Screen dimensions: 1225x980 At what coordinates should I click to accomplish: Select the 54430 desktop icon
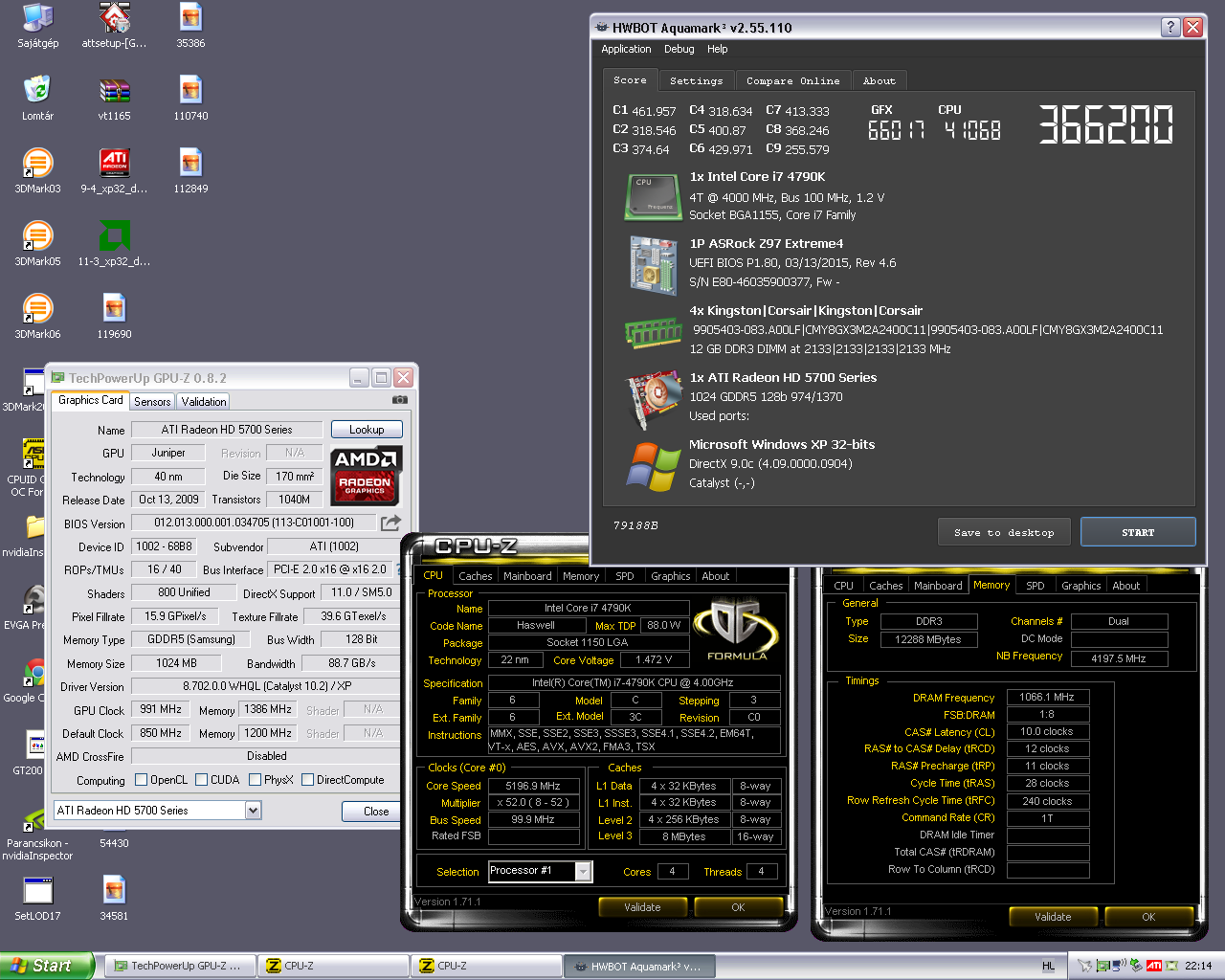tap(114, 843)
